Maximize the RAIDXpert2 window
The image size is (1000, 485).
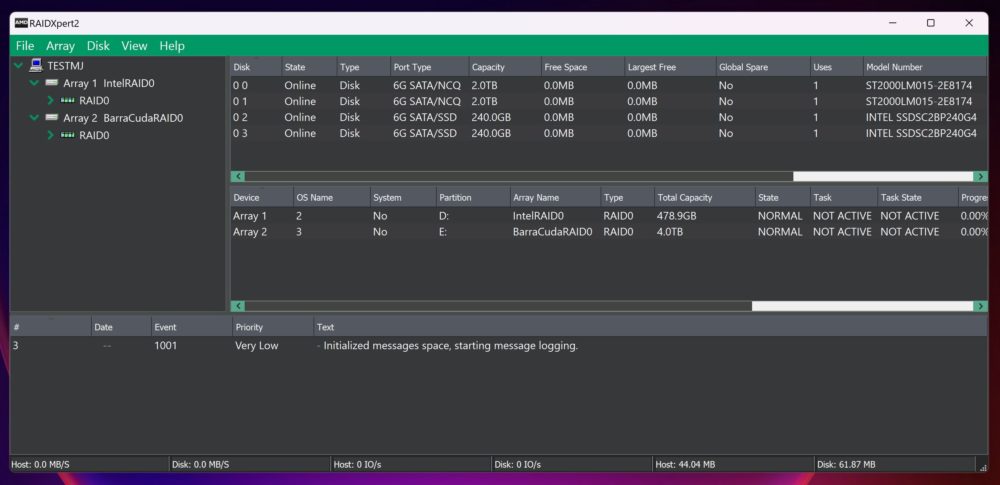point(930,23)
